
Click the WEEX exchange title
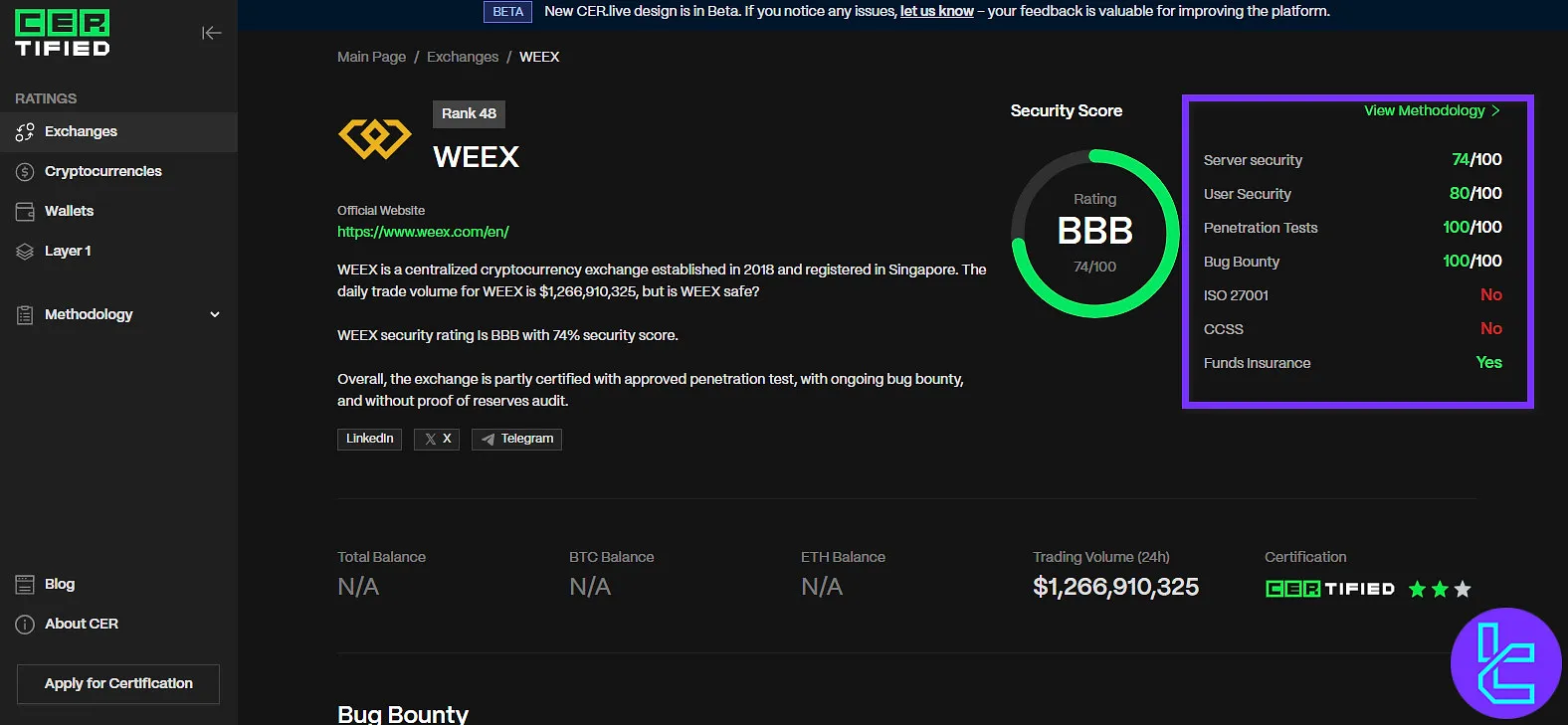(x=476, y=157)
